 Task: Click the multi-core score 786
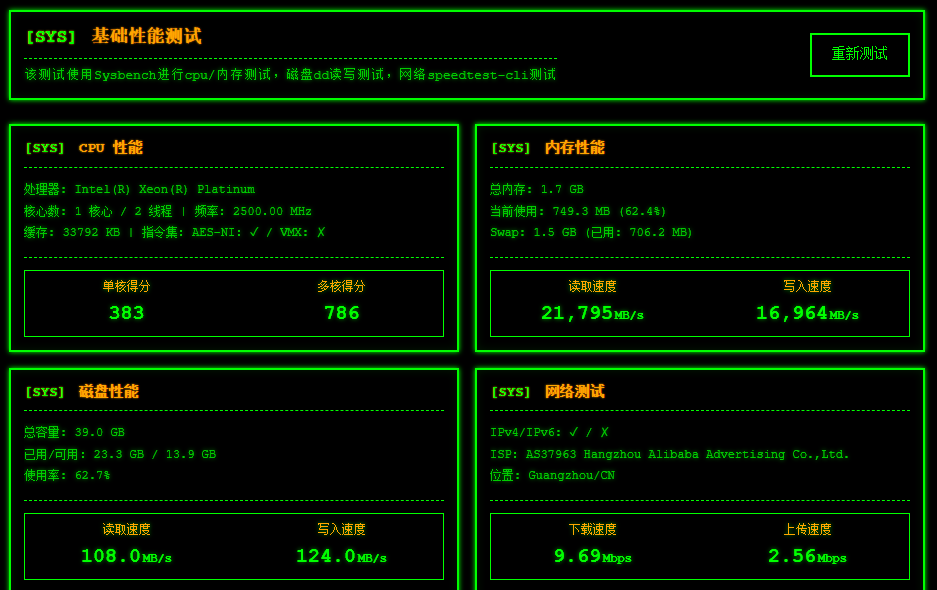(x=341, y=313)
